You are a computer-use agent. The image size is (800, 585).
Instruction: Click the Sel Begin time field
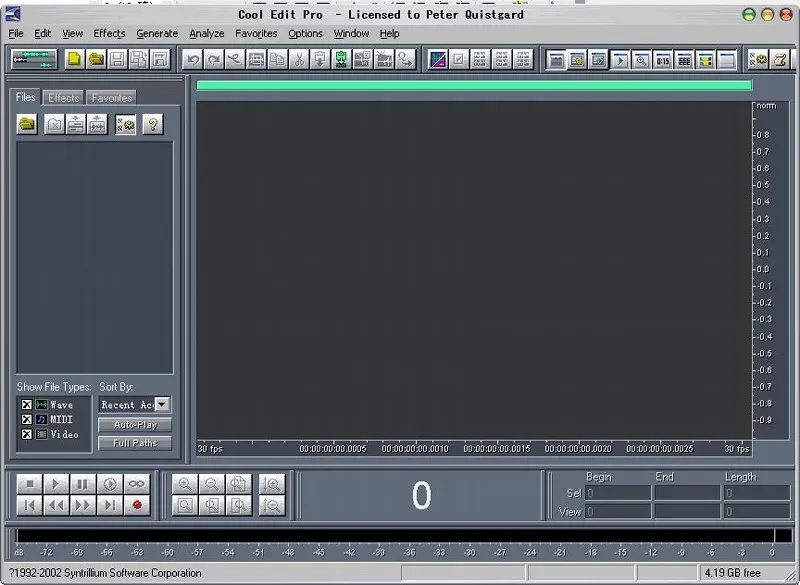click(x=618, y=493)
